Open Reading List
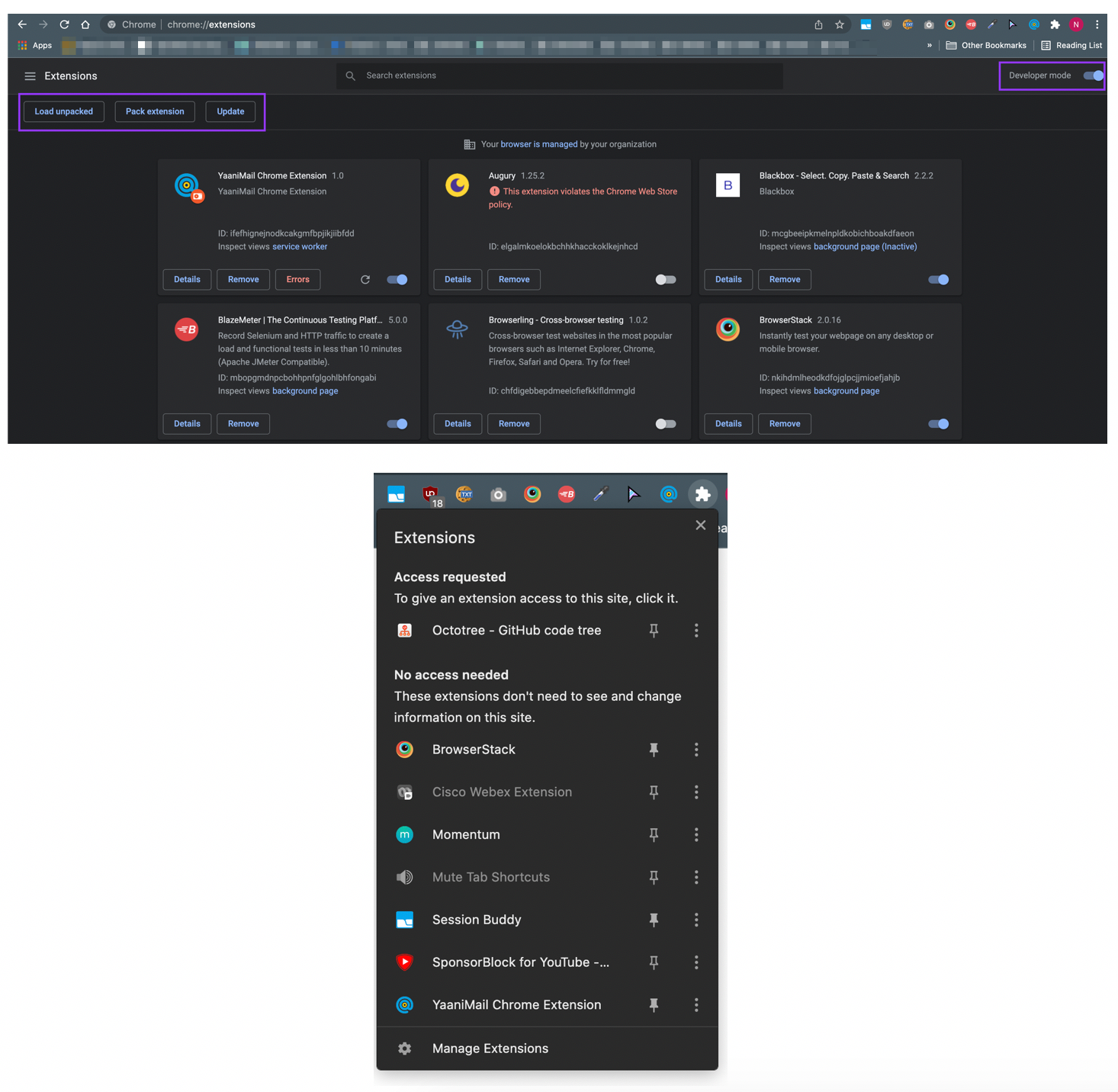 point(1071,45)
